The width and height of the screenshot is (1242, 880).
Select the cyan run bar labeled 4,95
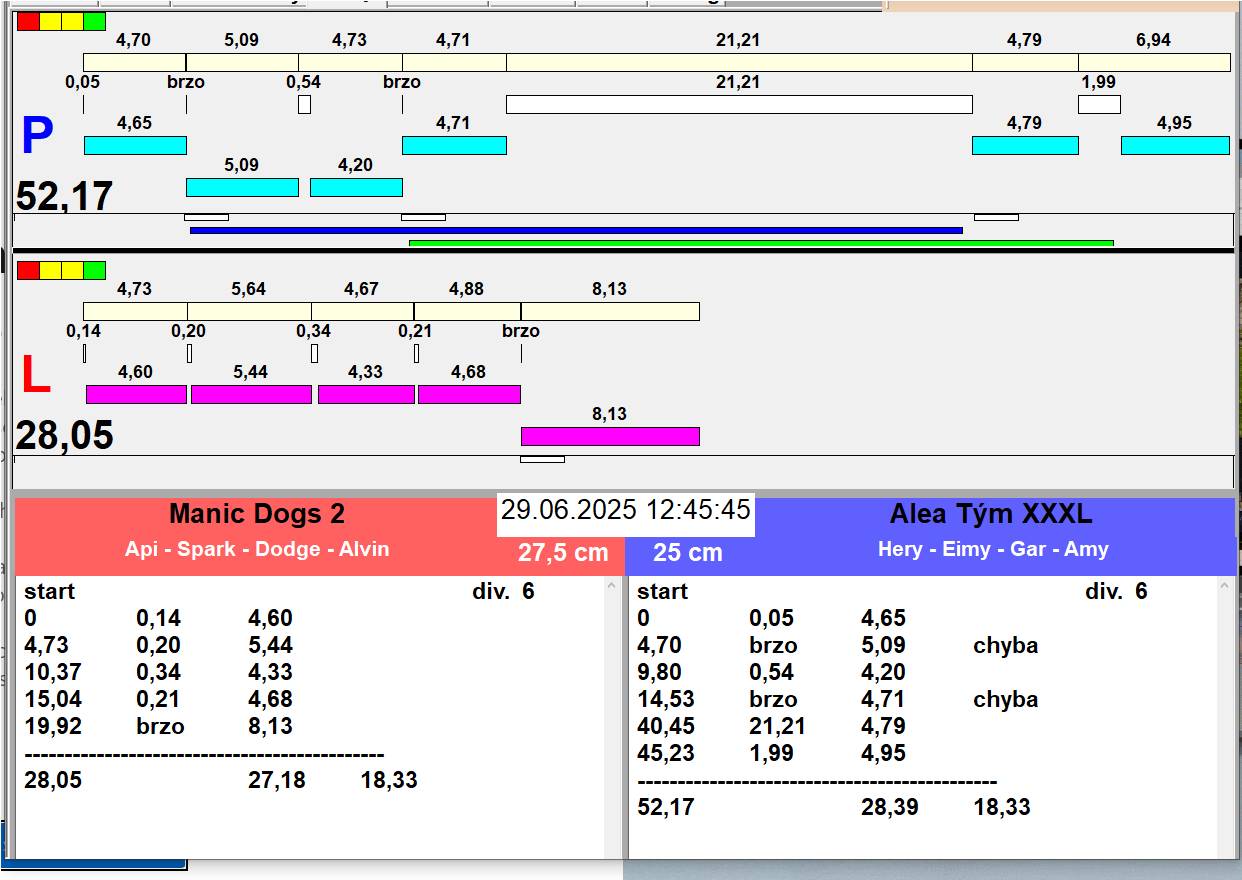(1175, 145)
